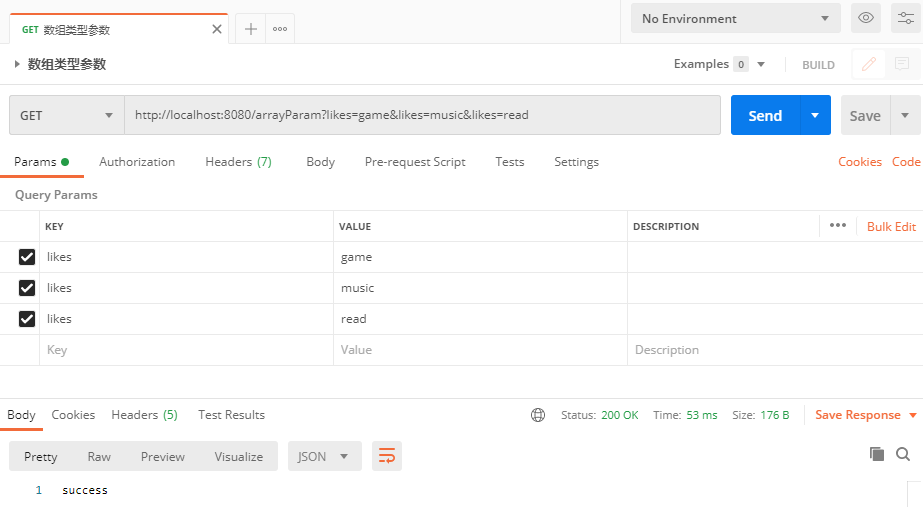
Task: Switch to the Pre-request Script tab
Action: 415,162
